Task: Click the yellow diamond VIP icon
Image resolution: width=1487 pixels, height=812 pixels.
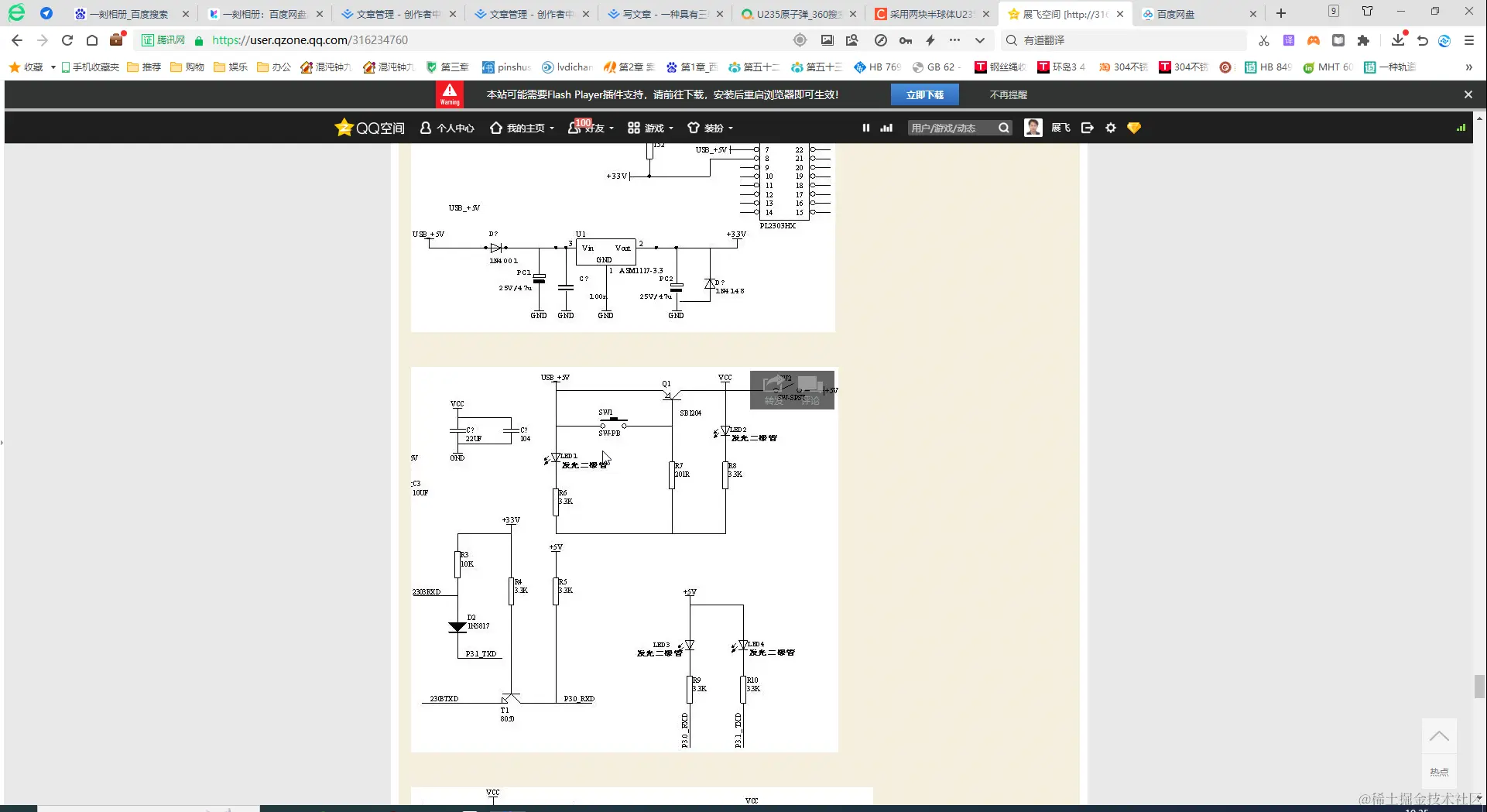Action: tap(1134, 128)
